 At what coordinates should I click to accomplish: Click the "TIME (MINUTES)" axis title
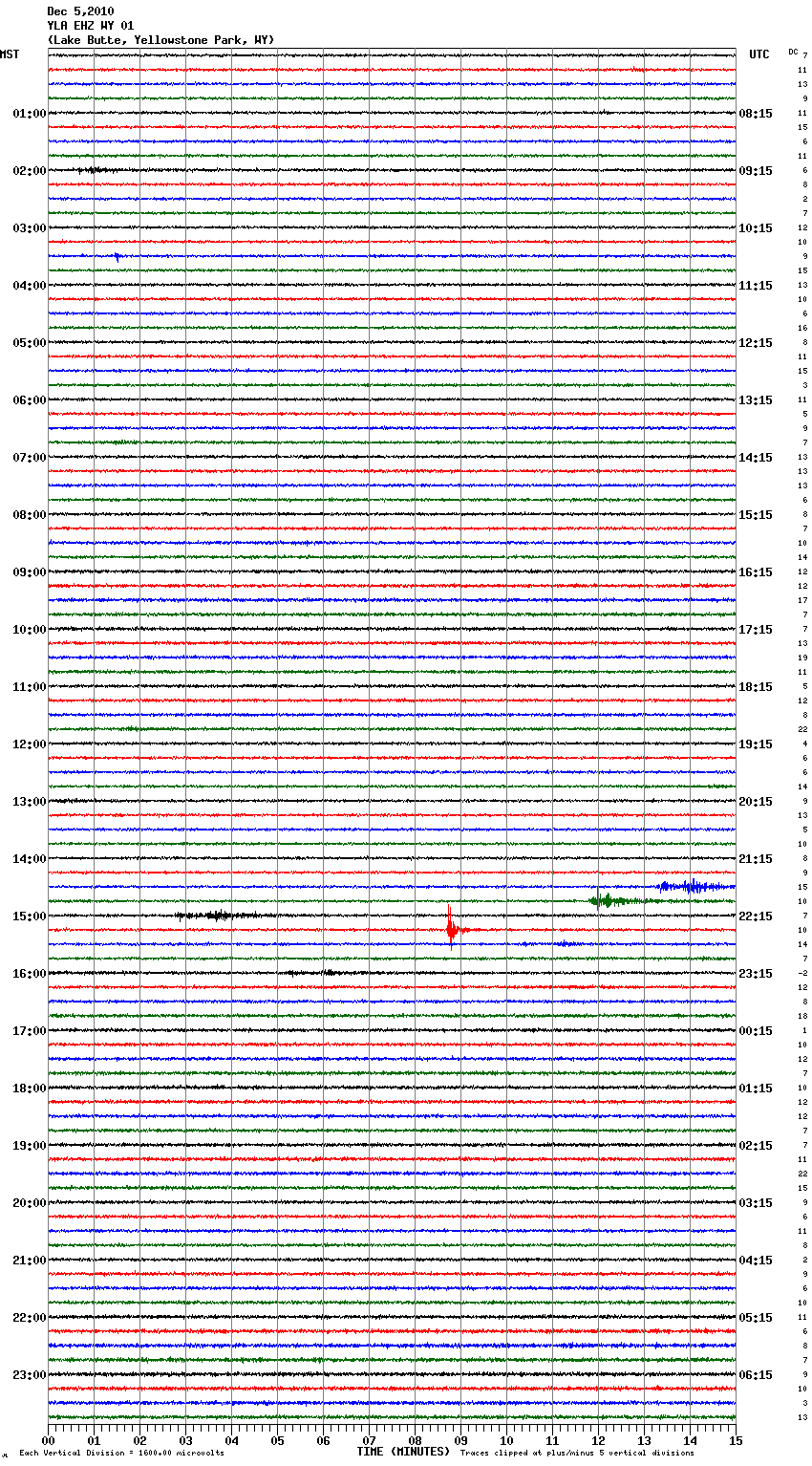coord(403,1452)
